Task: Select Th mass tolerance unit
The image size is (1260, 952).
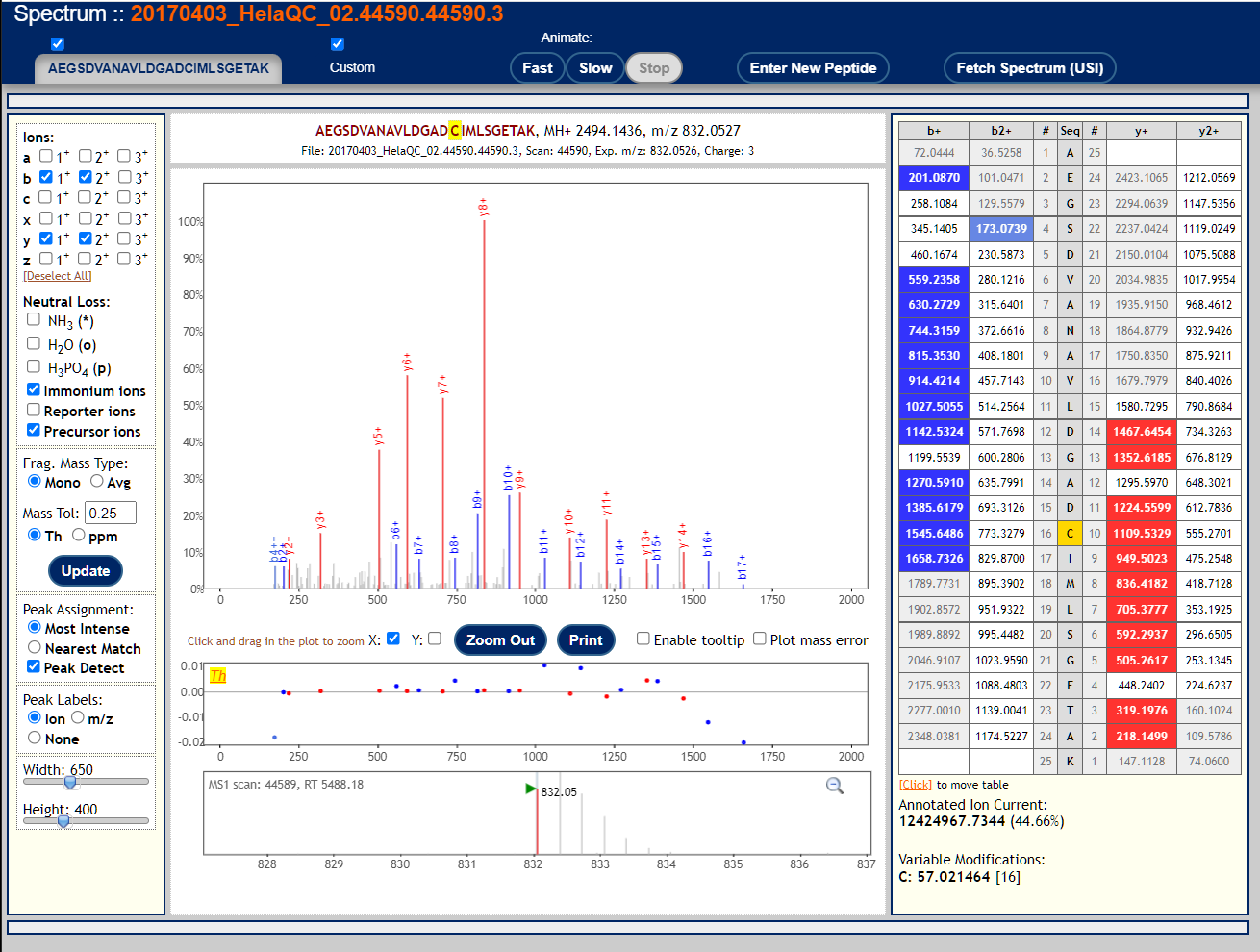Action: click(x=35, y=535)
